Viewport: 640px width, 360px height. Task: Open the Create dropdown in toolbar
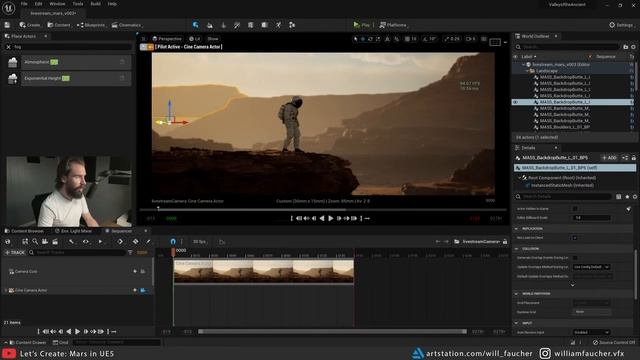tap(30, 25)
